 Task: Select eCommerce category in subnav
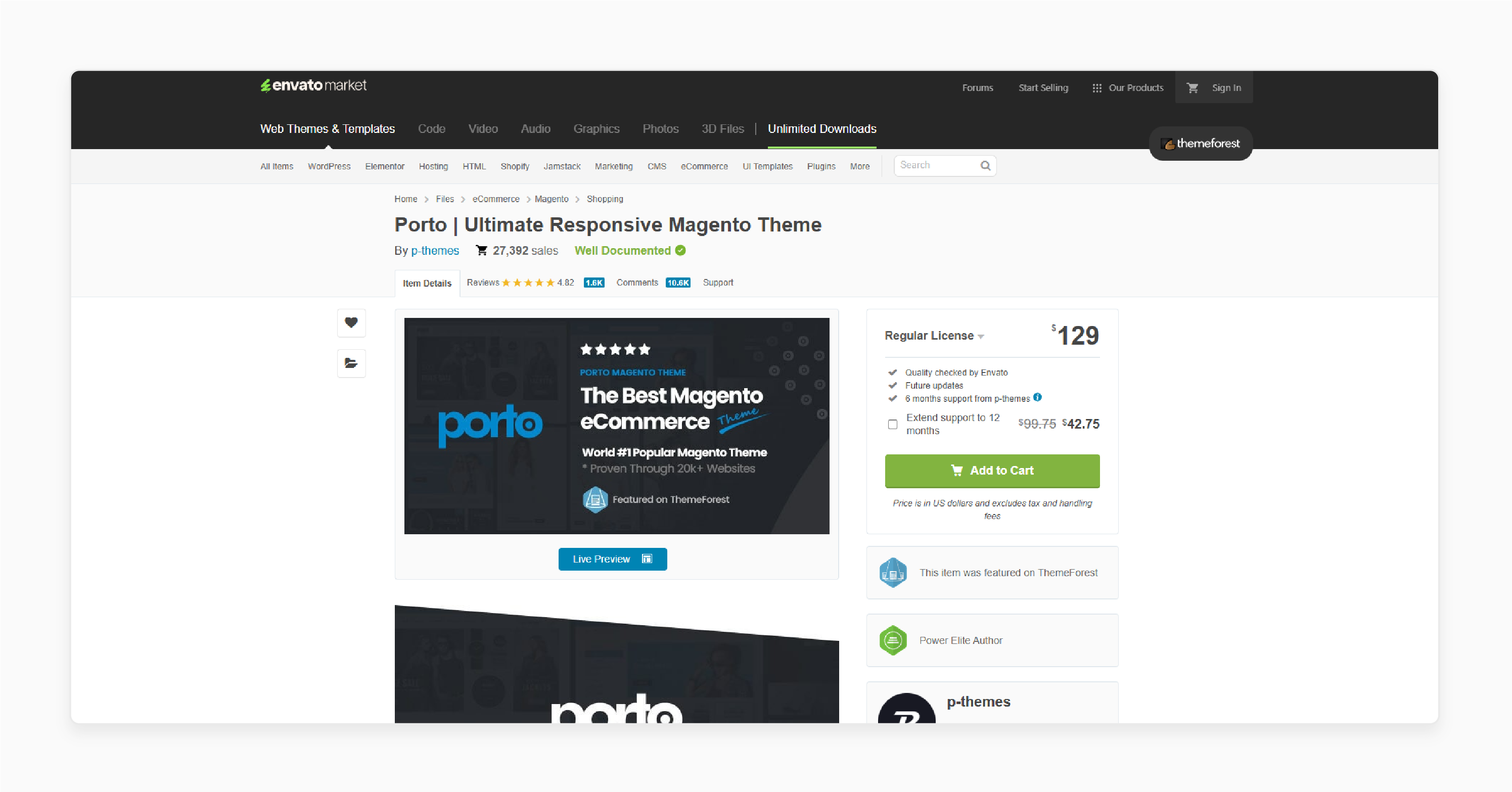point(704,167)
